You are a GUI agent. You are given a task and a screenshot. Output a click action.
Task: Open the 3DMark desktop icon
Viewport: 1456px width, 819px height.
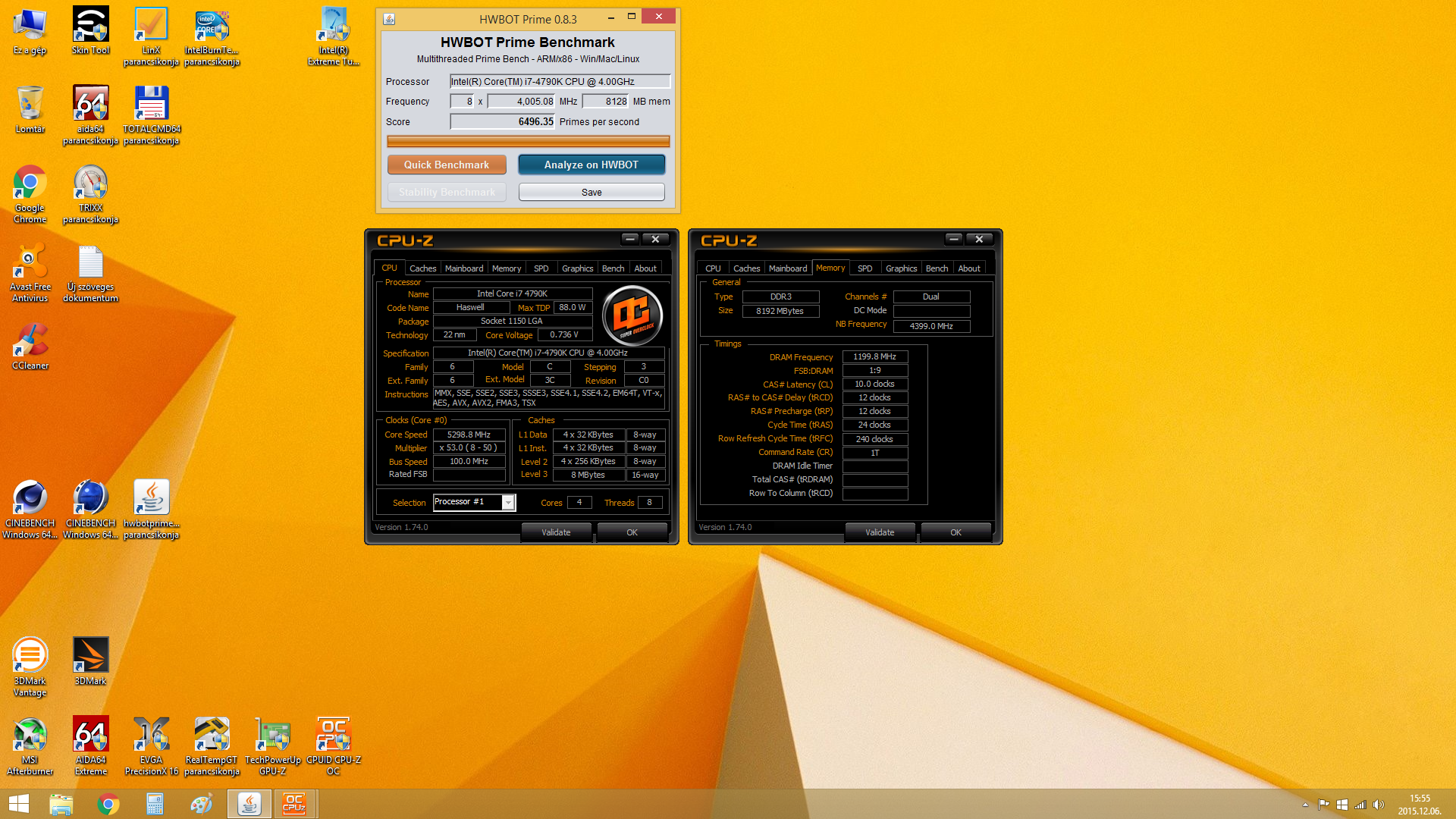click(x=90, y=661)
